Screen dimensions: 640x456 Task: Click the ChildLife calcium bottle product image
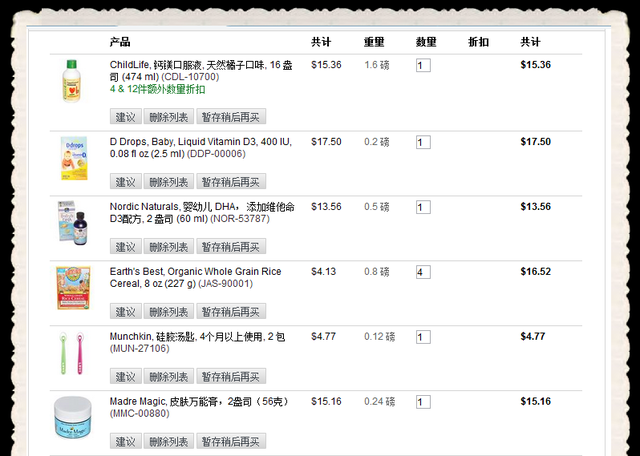[70, 80]
